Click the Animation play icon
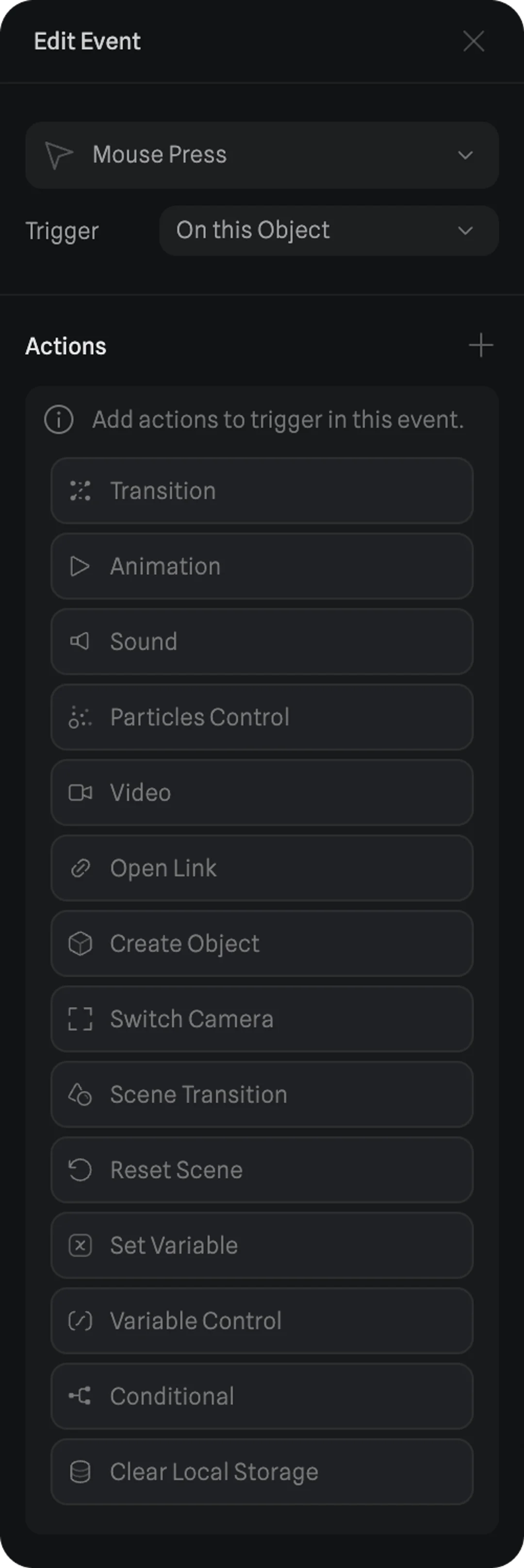Viewport: 524px width, 1568px height. (x=81, y=566)
